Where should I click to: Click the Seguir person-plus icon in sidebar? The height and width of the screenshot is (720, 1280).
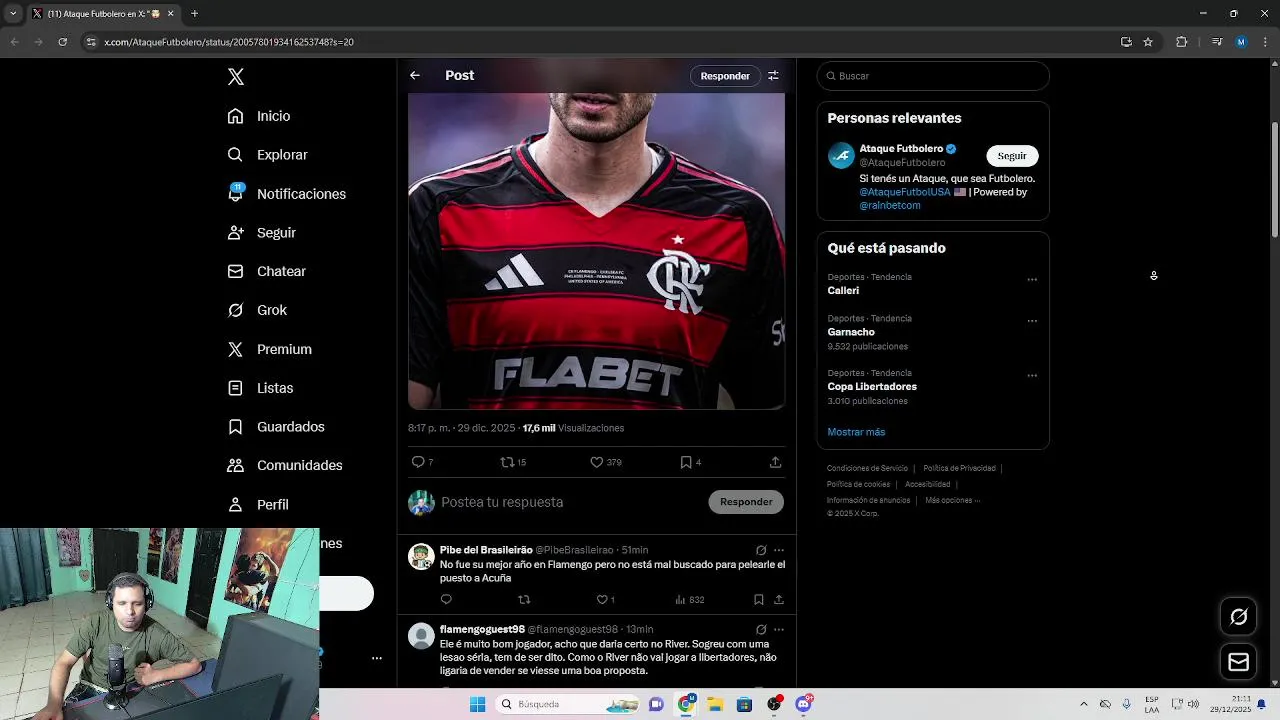pyautogui.click(x=235, y=232)
